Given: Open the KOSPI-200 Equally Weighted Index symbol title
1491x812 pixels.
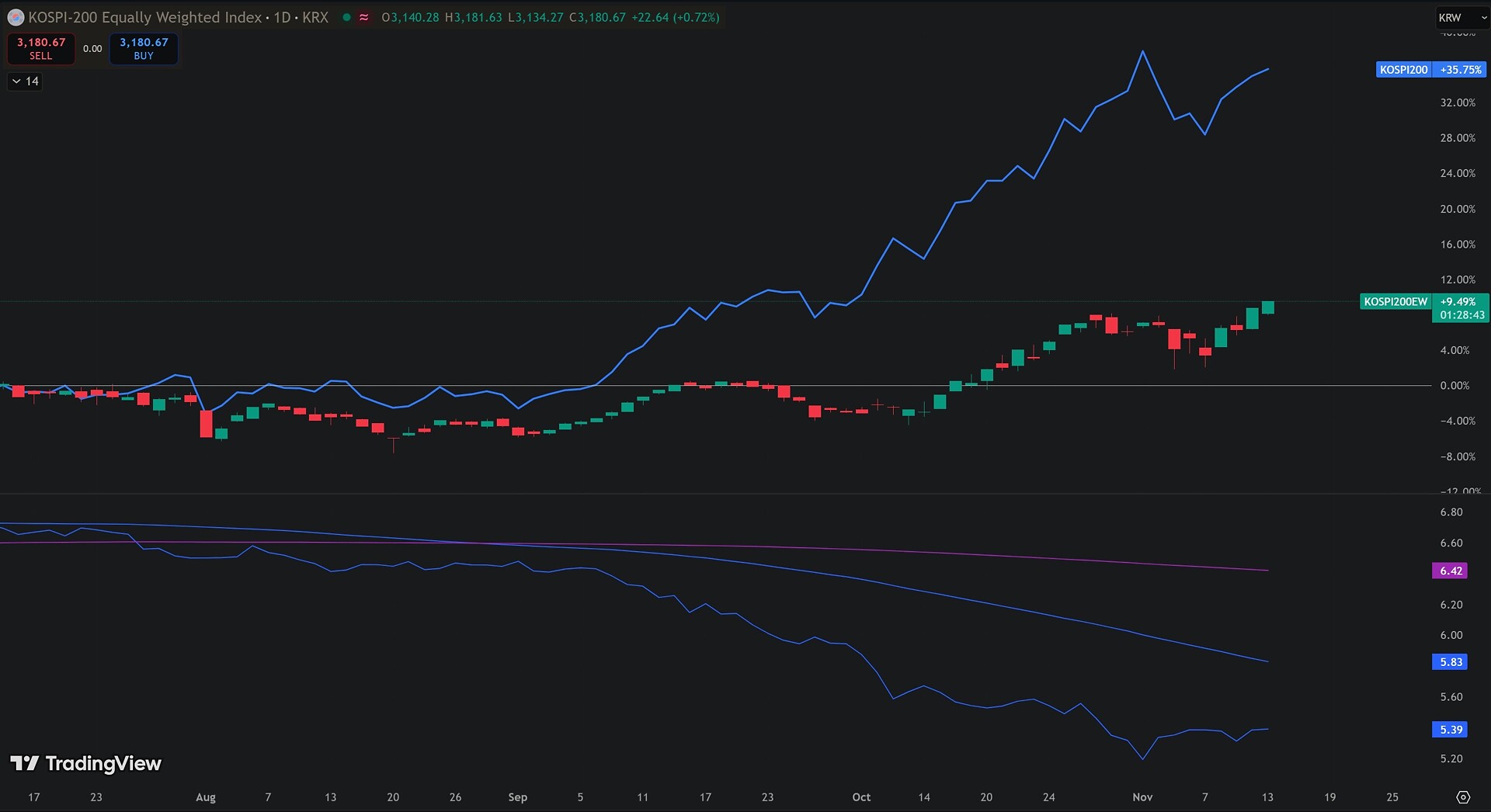Looking at the screenshot, I should click(178, 17).
